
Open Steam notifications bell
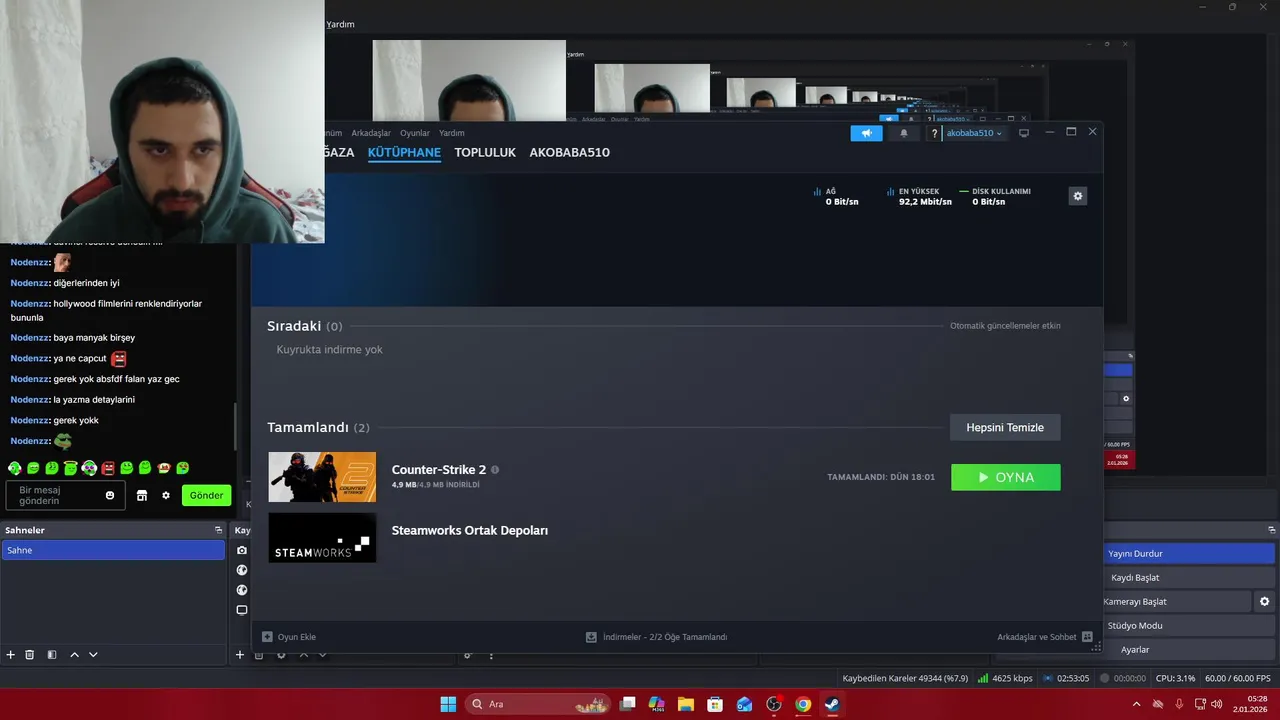tap(904, 133)
